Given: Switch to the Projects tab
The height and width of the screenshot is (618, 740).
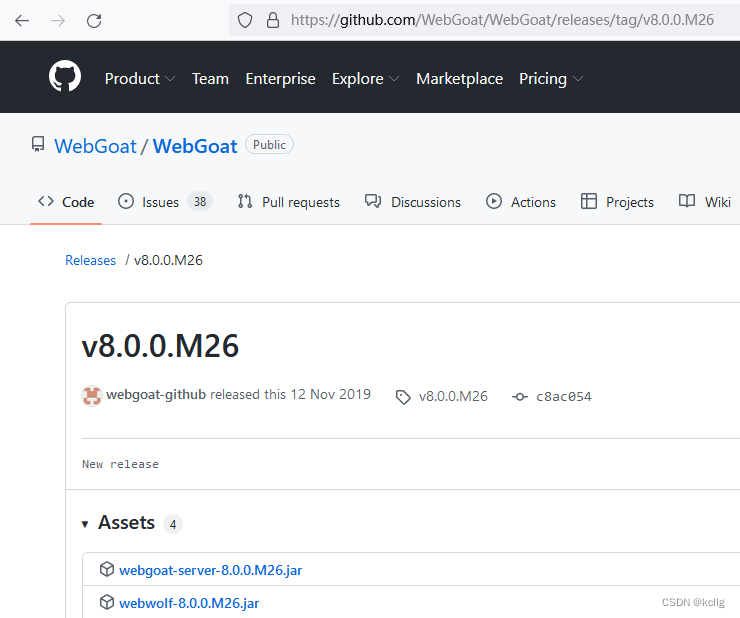Looking at the screenshot, I should (x=617, y=202).
